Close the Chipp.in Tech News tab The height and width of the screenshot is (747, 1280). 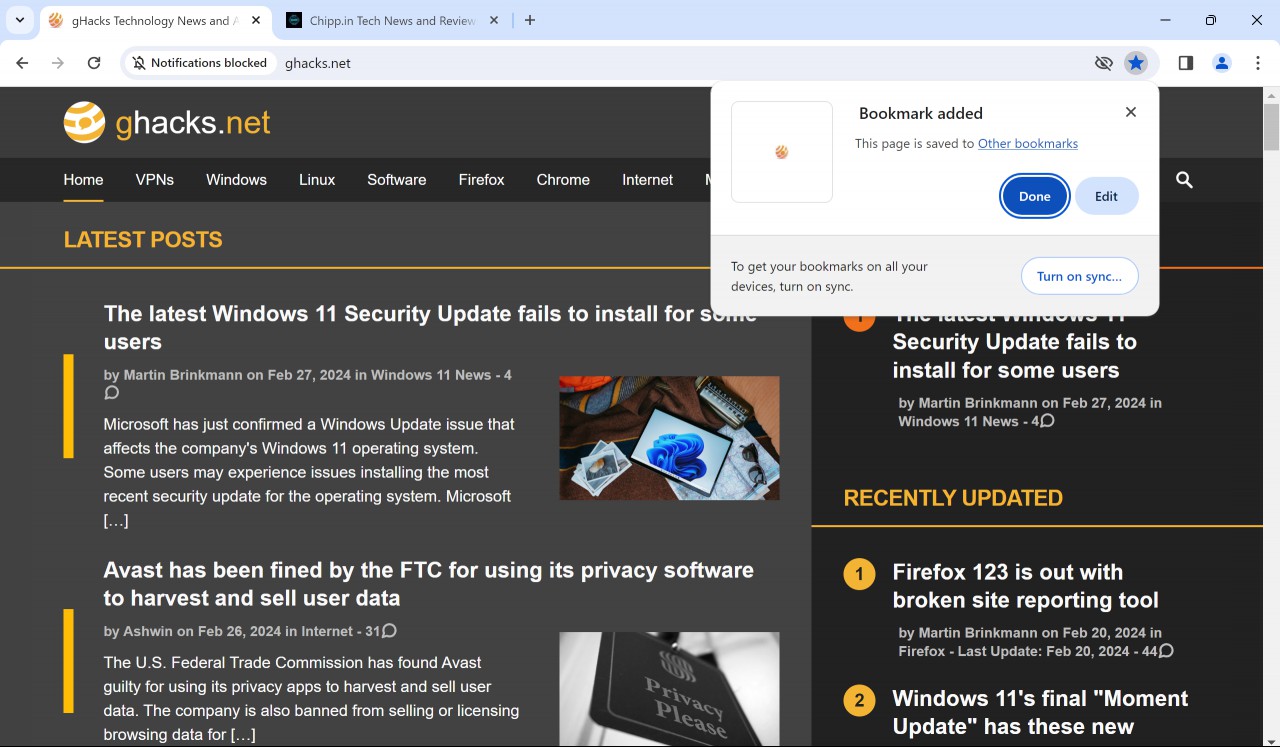coord(493,20)
